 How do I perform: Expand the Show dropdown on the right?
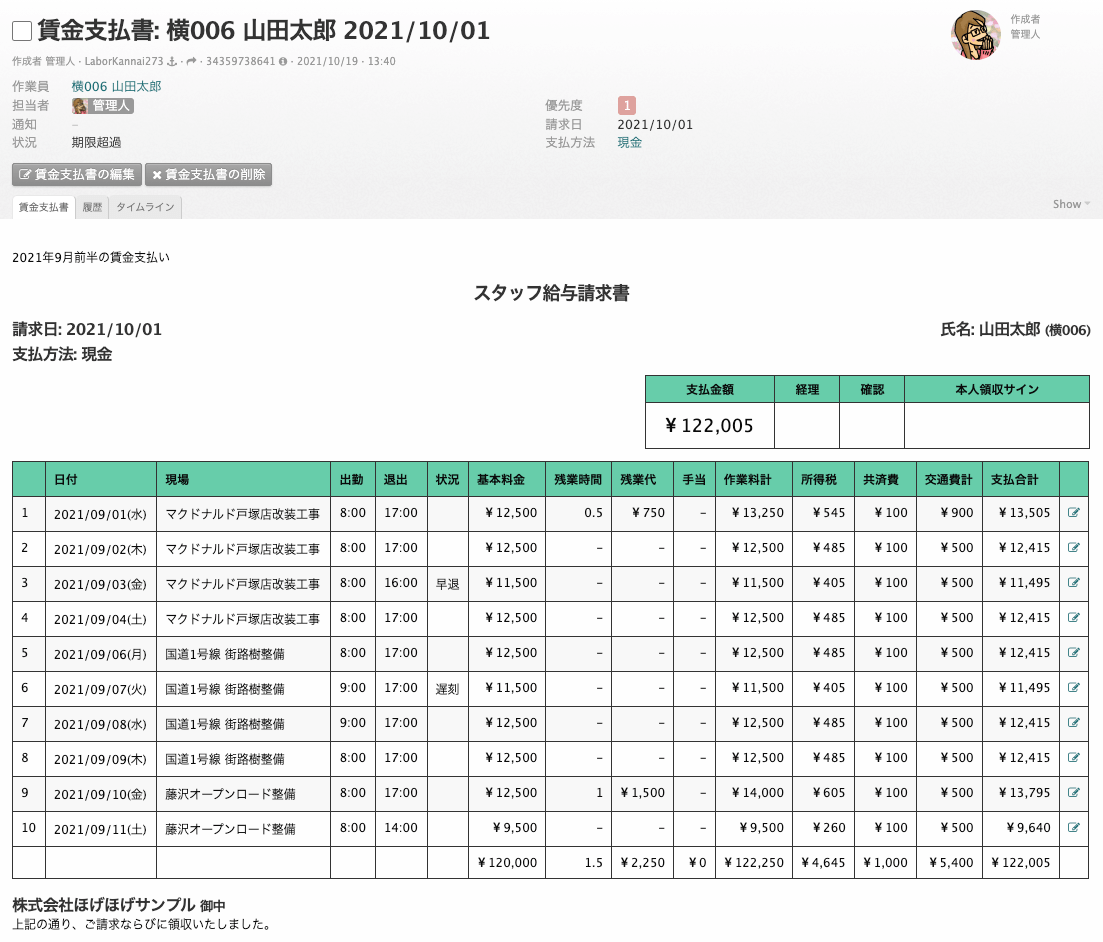pyautogui.click(x=1070, y=204)
